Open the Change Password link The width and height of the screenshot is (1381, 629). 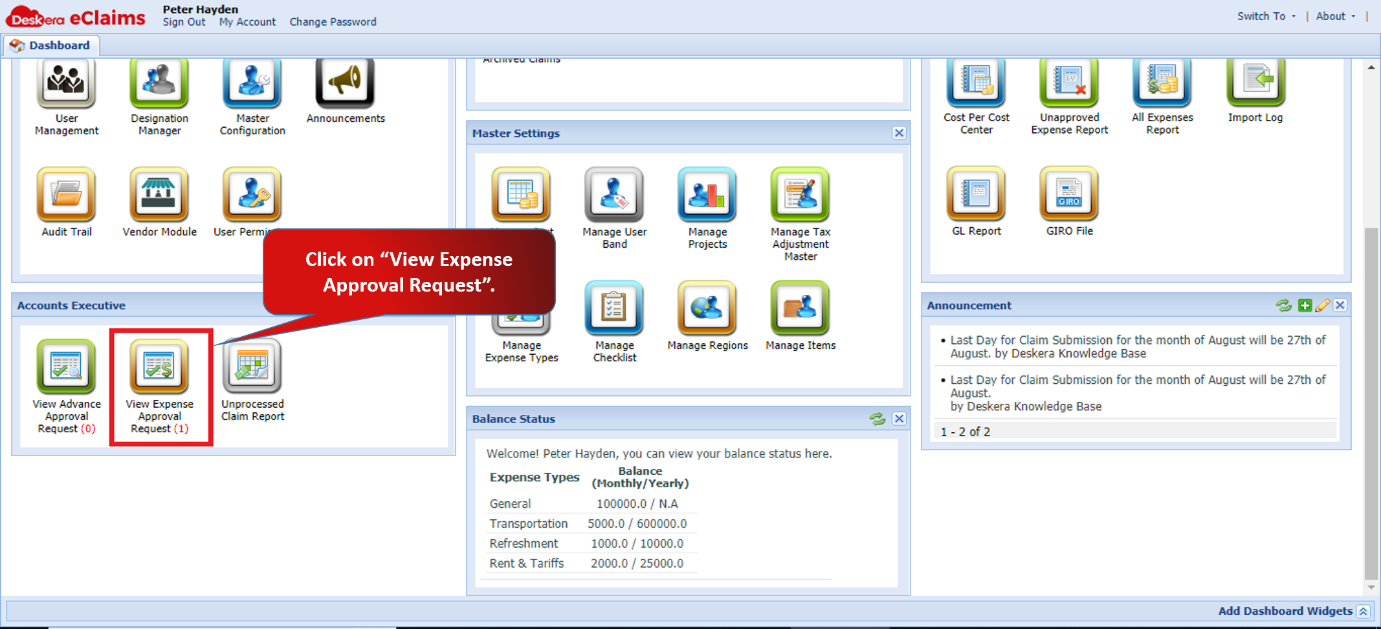point(333,22)
